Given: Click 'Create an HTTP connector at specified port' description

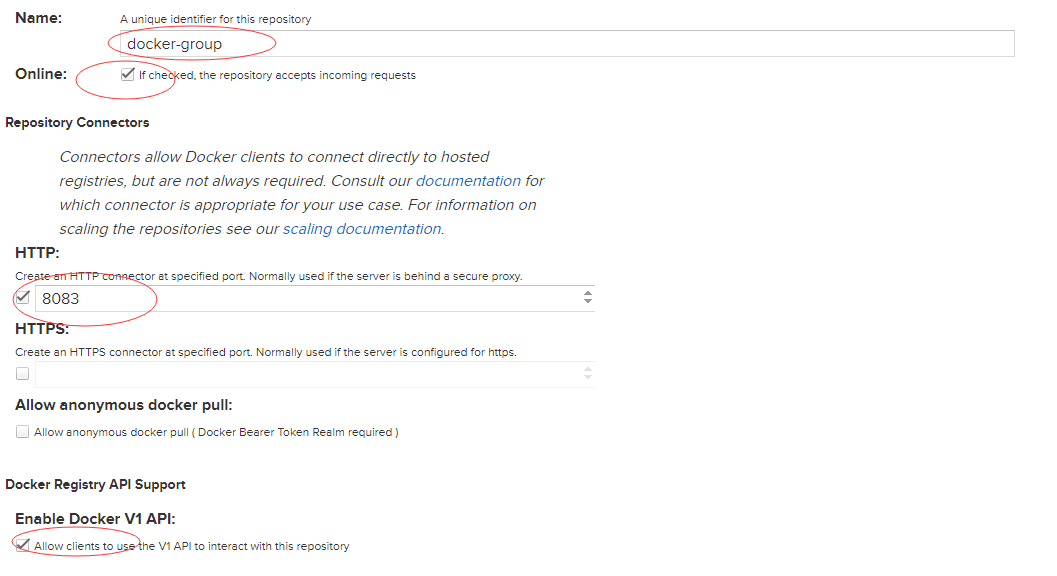Looking at the screenshot, I should coord(268,276).
